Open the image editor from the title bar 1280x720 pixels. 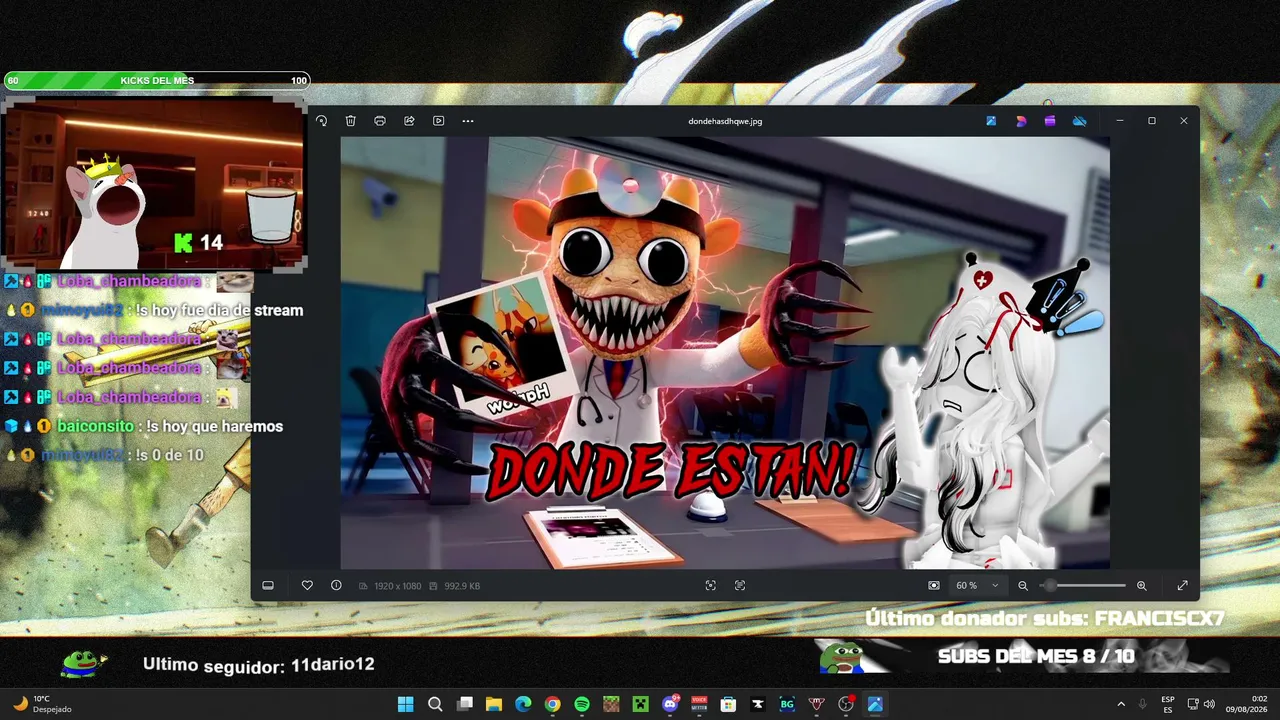tap(991, 121)
